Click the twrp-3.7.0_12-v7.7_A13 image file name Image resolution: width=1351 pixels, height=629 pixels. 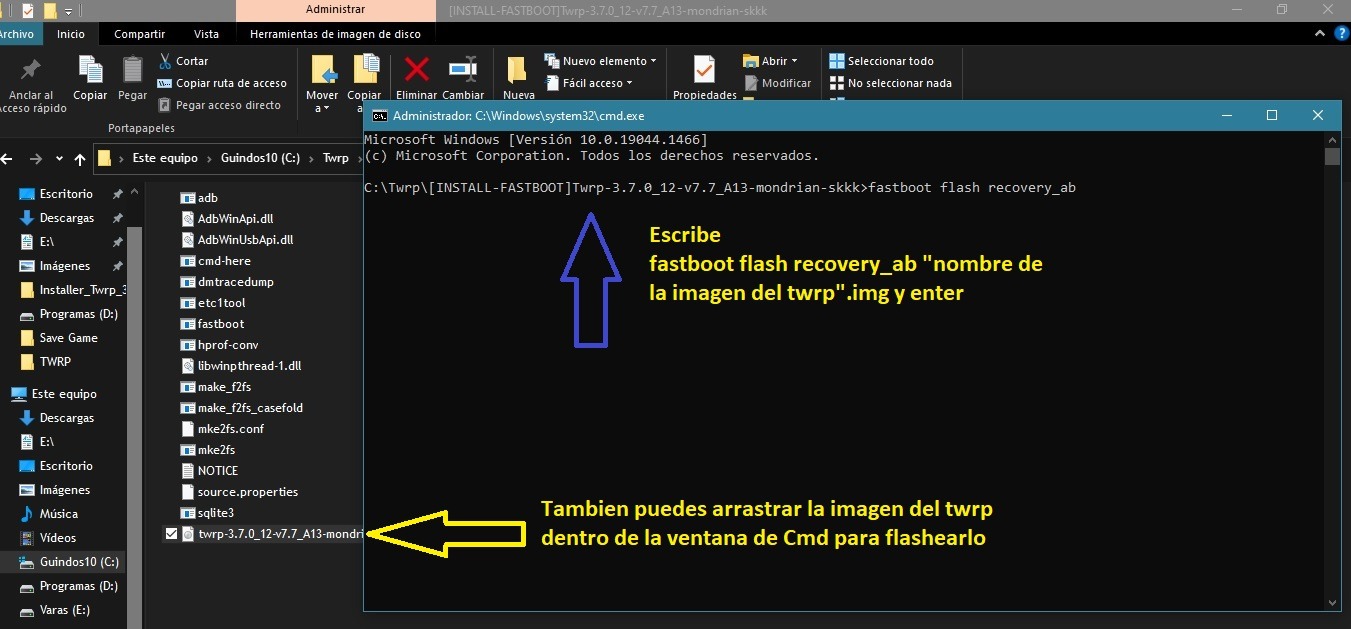point(280,535)
